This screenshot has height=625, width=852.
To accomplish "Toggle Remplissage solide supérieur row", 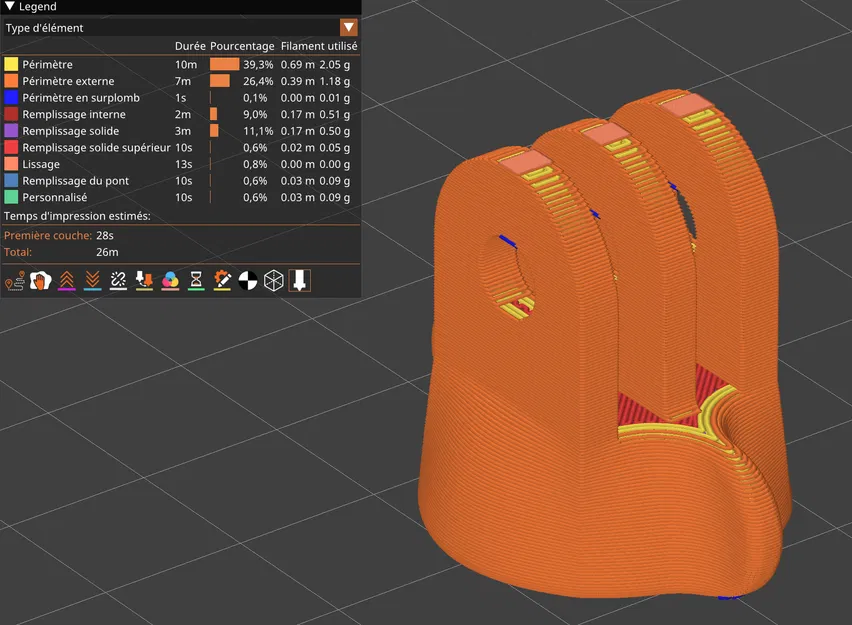I will click(180, 147).
